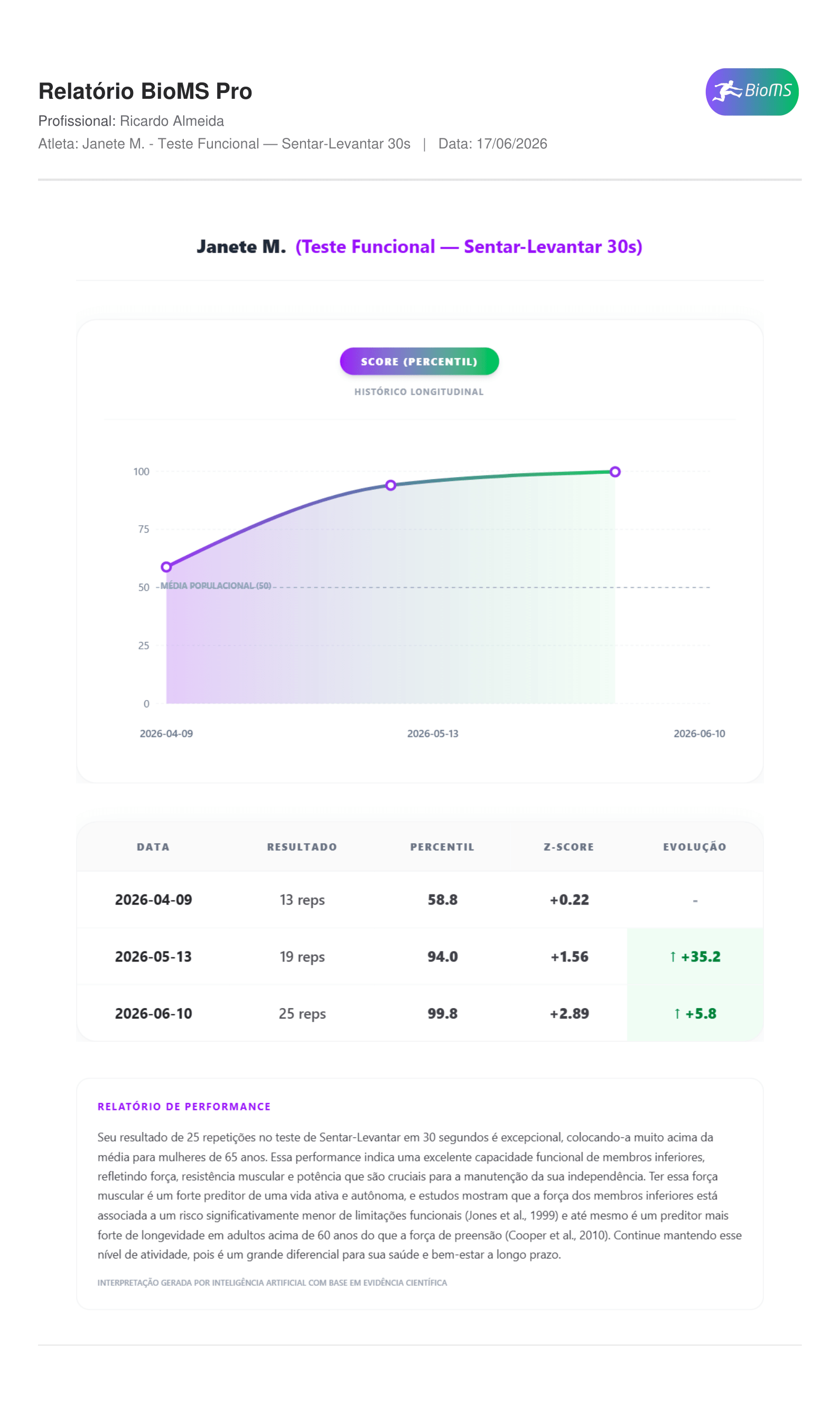Click the DATA column header
The width and height of the screenshot is (840, 1409).
[153, 846]
